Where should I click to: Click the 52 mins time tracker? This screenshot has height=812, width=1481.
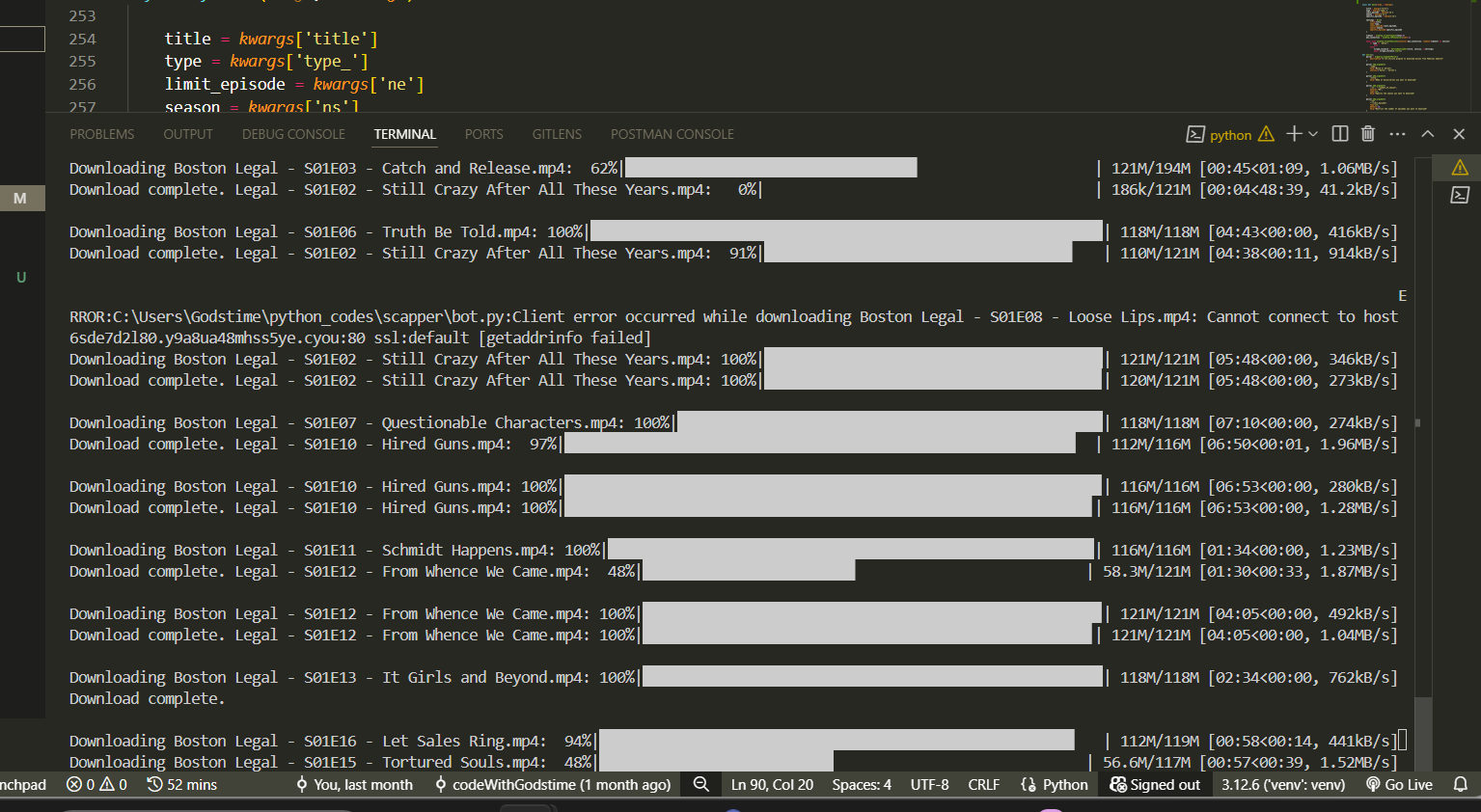pos(182,785)
